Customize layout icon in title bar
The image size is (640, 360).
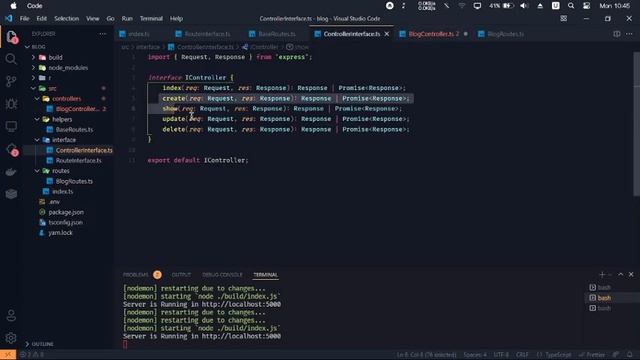click(x=564, y=19)
